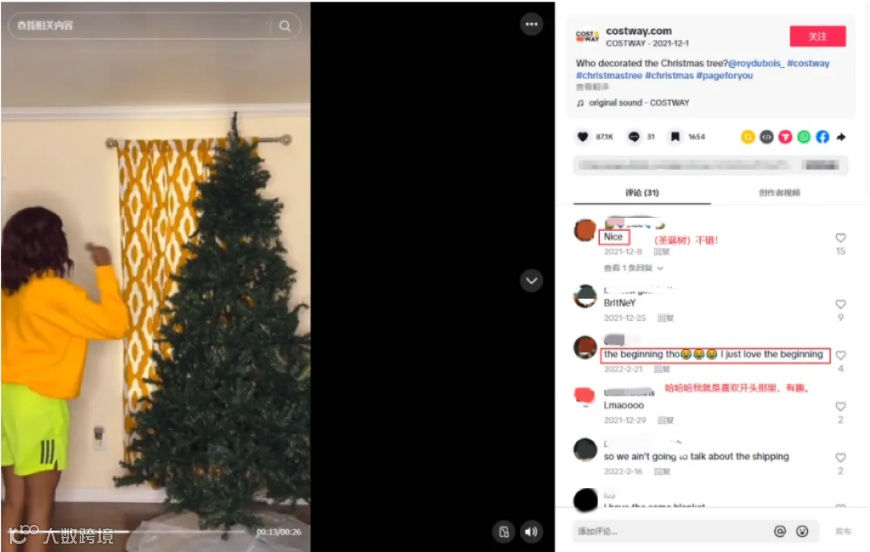Like the "Nice" comment
The image size is (870, 552).
click(x=840, y=237)
